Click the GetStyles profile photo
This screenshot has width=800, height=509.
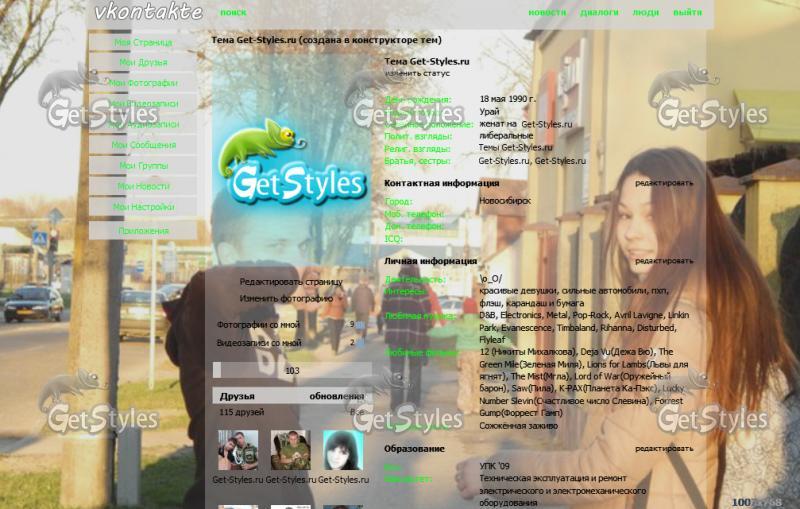(292, 161)
